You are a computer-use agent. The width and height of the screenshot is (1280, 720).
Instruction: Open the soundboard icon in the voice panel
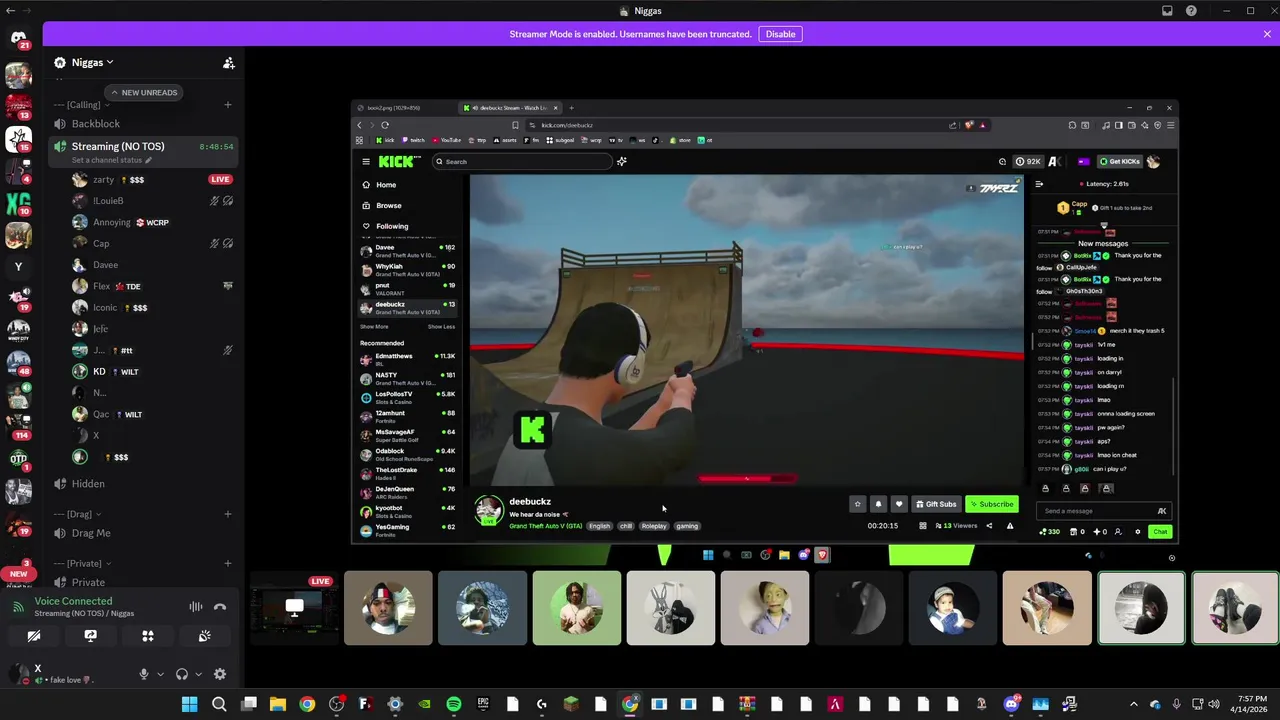[204, 636]
